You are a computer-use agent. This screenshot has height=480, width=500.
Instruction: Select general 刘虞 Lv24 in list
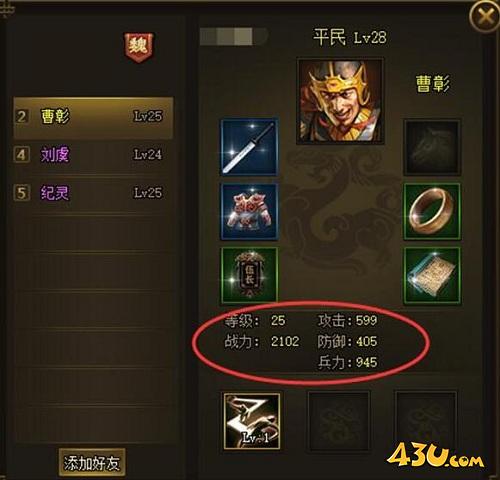pyautogui.click(x=93, y=155)
